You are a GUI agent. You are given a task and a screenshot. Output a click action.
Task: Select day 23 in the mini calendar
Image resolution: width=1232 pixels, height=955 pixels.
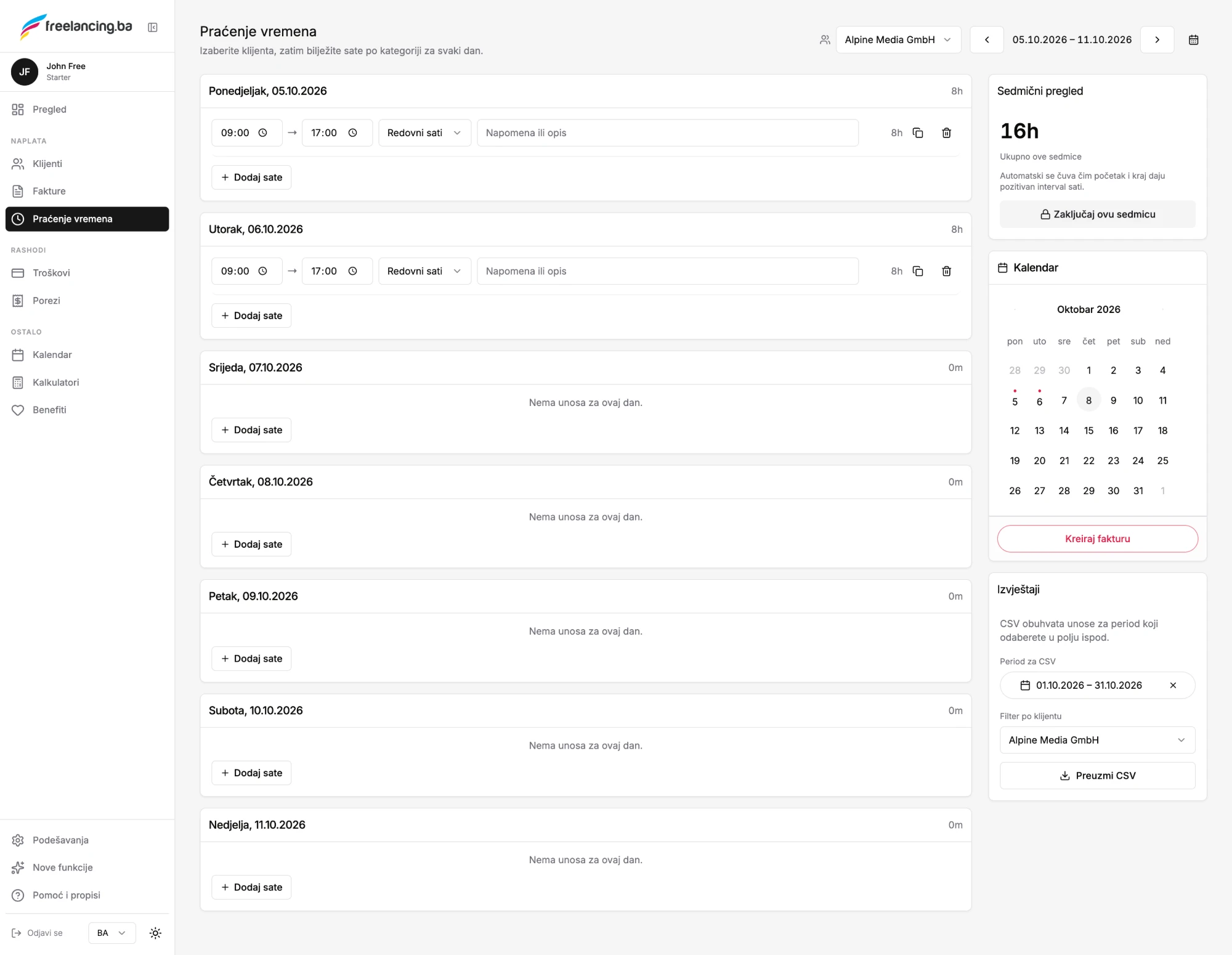click(x=1113, y=461)
